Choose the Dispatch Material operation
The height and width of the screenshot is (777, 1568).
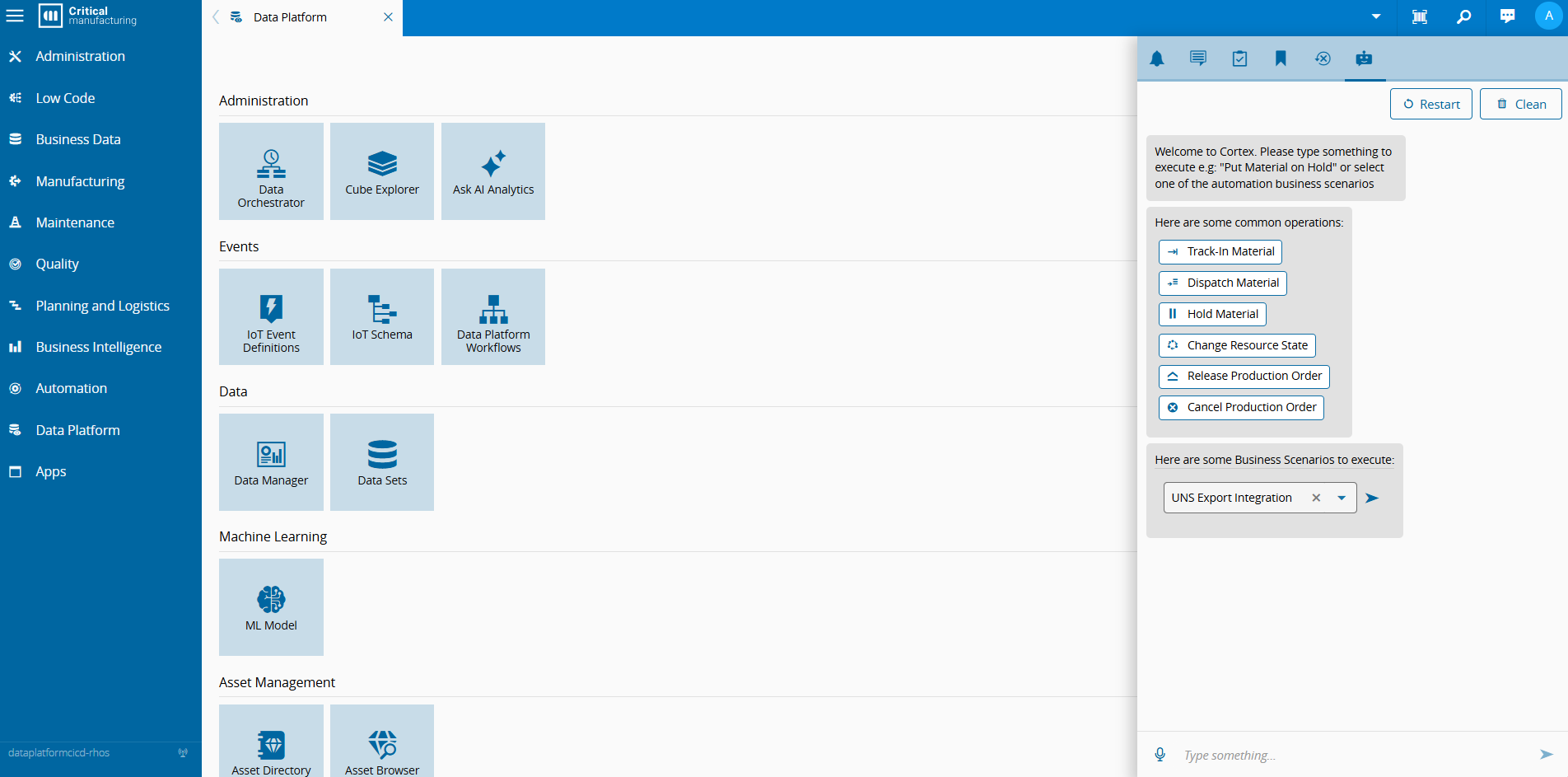point(1223,283)
